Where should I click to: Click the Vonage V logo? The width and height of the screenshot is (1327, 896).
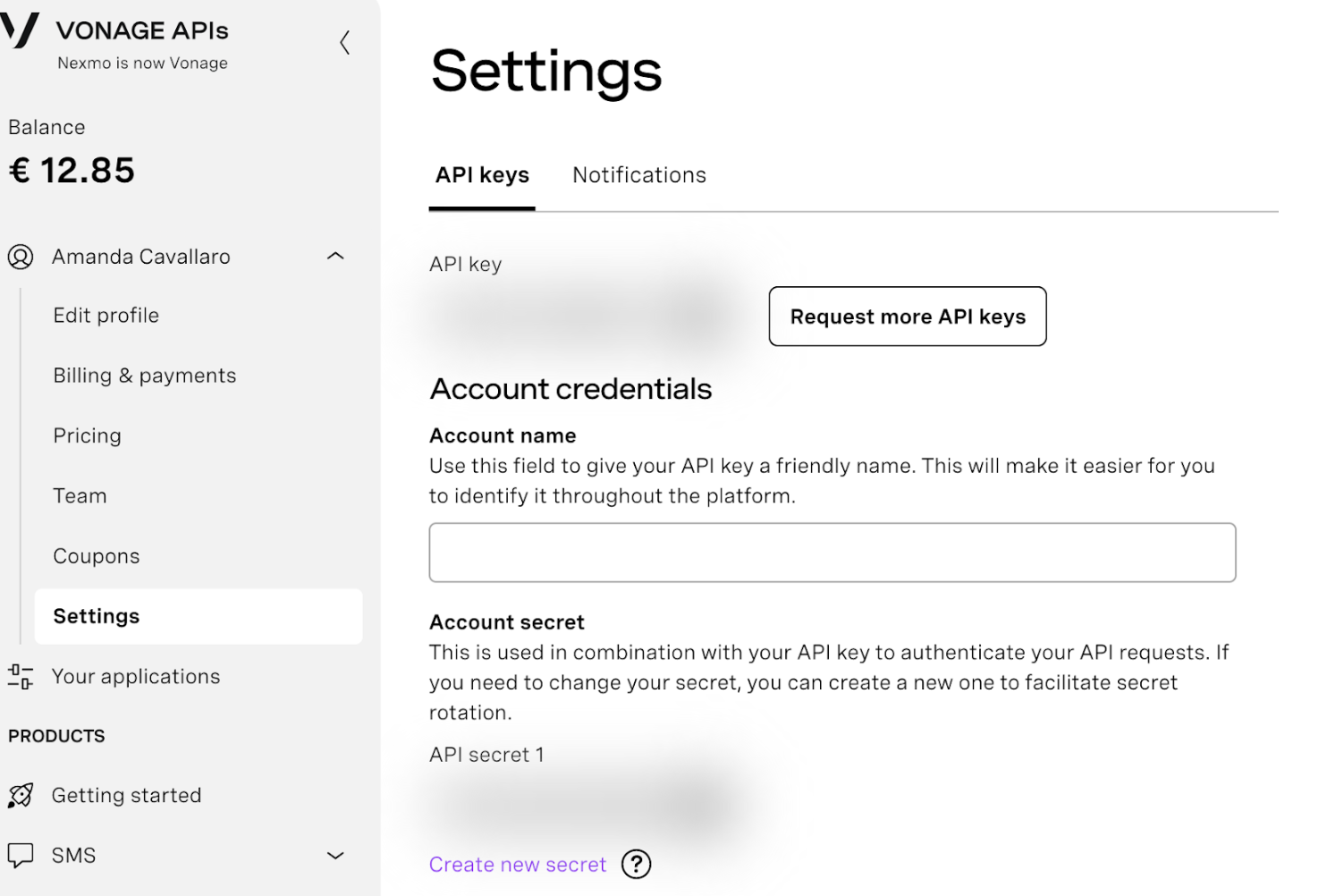tap(20, 30)
